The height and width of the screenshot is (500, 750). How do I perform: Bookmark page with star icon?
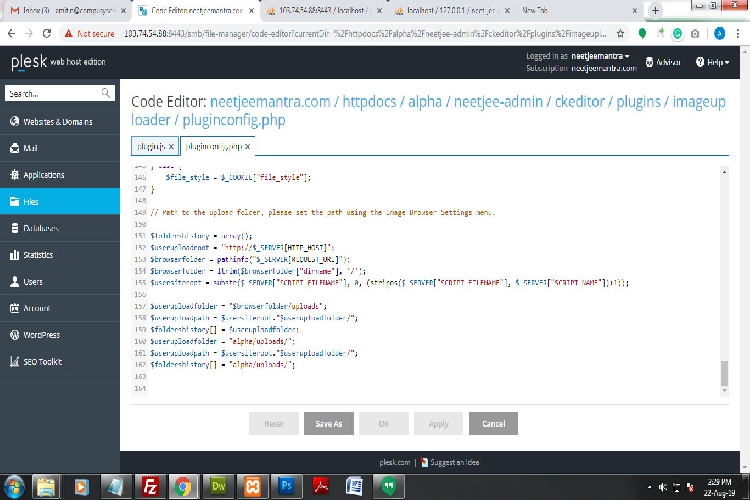pyautogui.click(x=620, y=33)
